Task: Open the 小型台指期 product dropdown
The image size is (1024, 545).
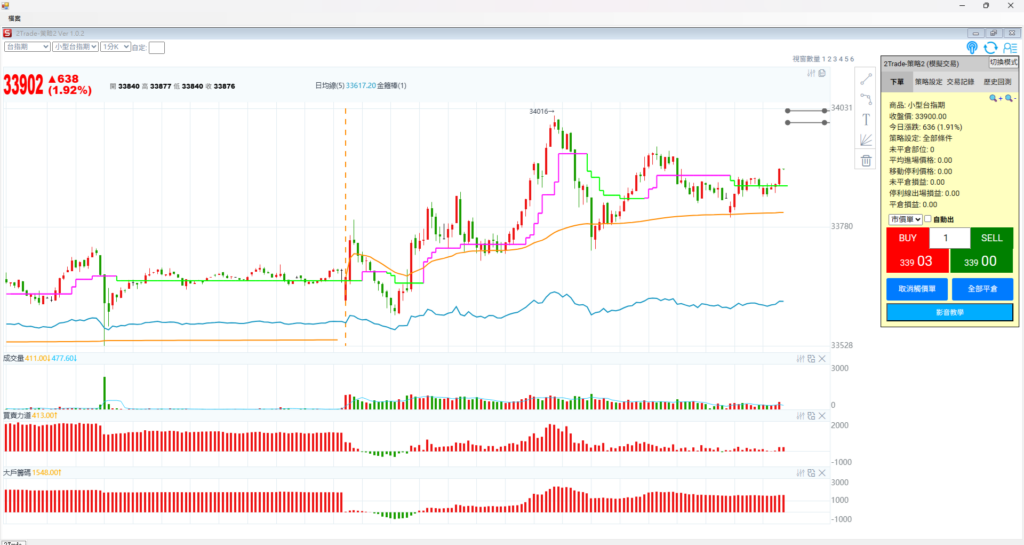Action: (75, 46)
